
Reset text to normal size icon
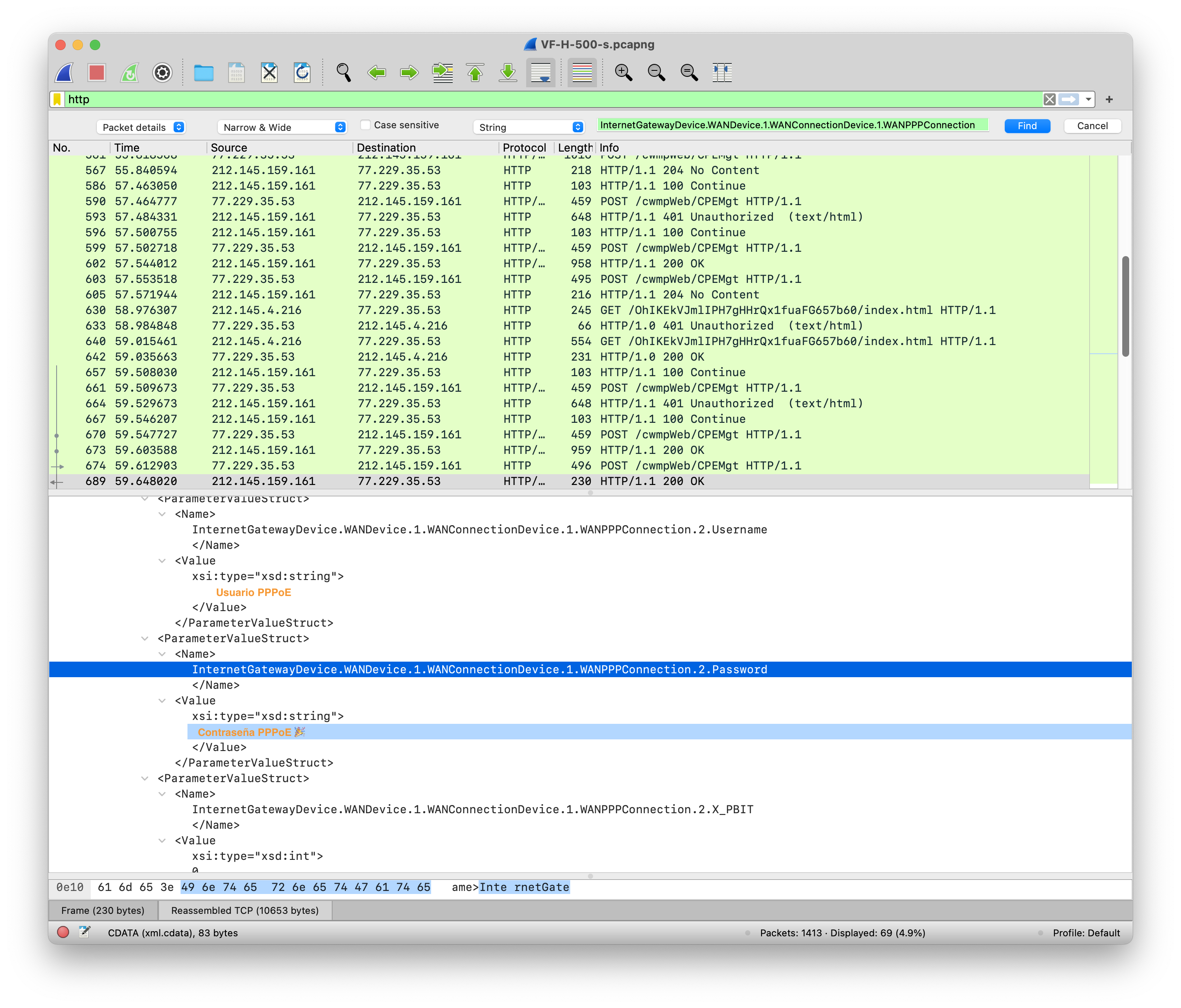point(689,73)
